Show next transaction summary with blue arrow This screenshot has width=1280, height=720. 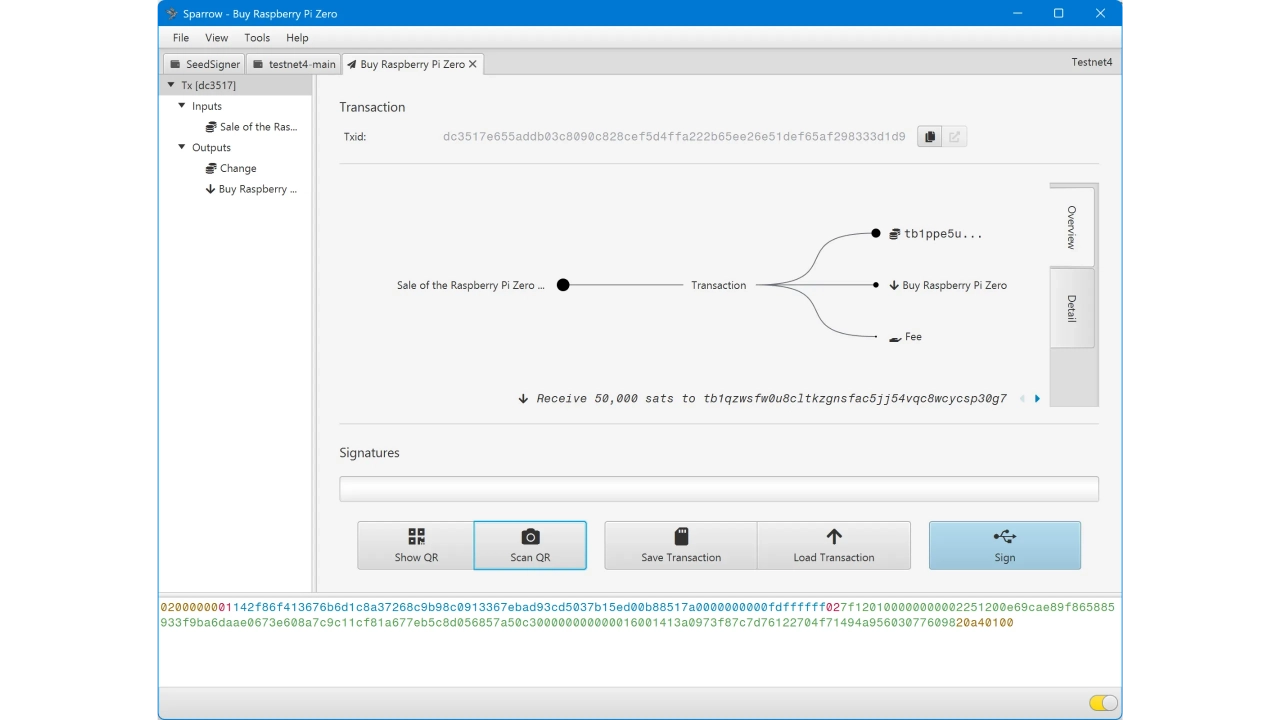pyautogui.click(x=1037, y=399)
